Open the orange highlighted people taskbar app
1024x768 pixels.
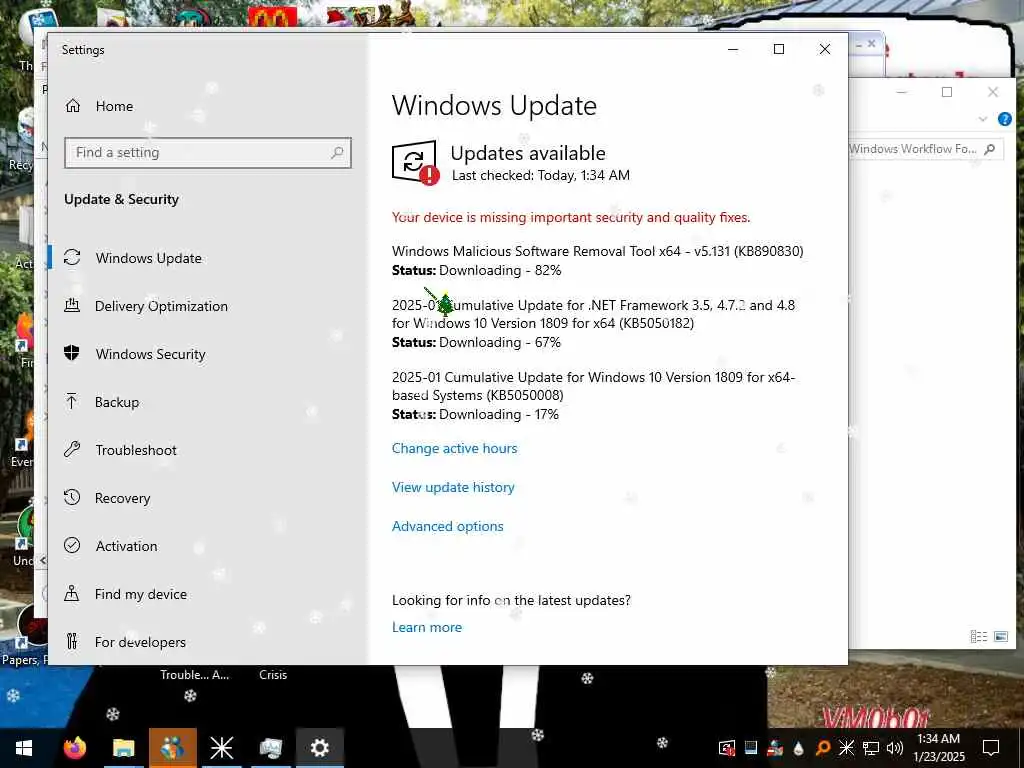tap(172, 748)
